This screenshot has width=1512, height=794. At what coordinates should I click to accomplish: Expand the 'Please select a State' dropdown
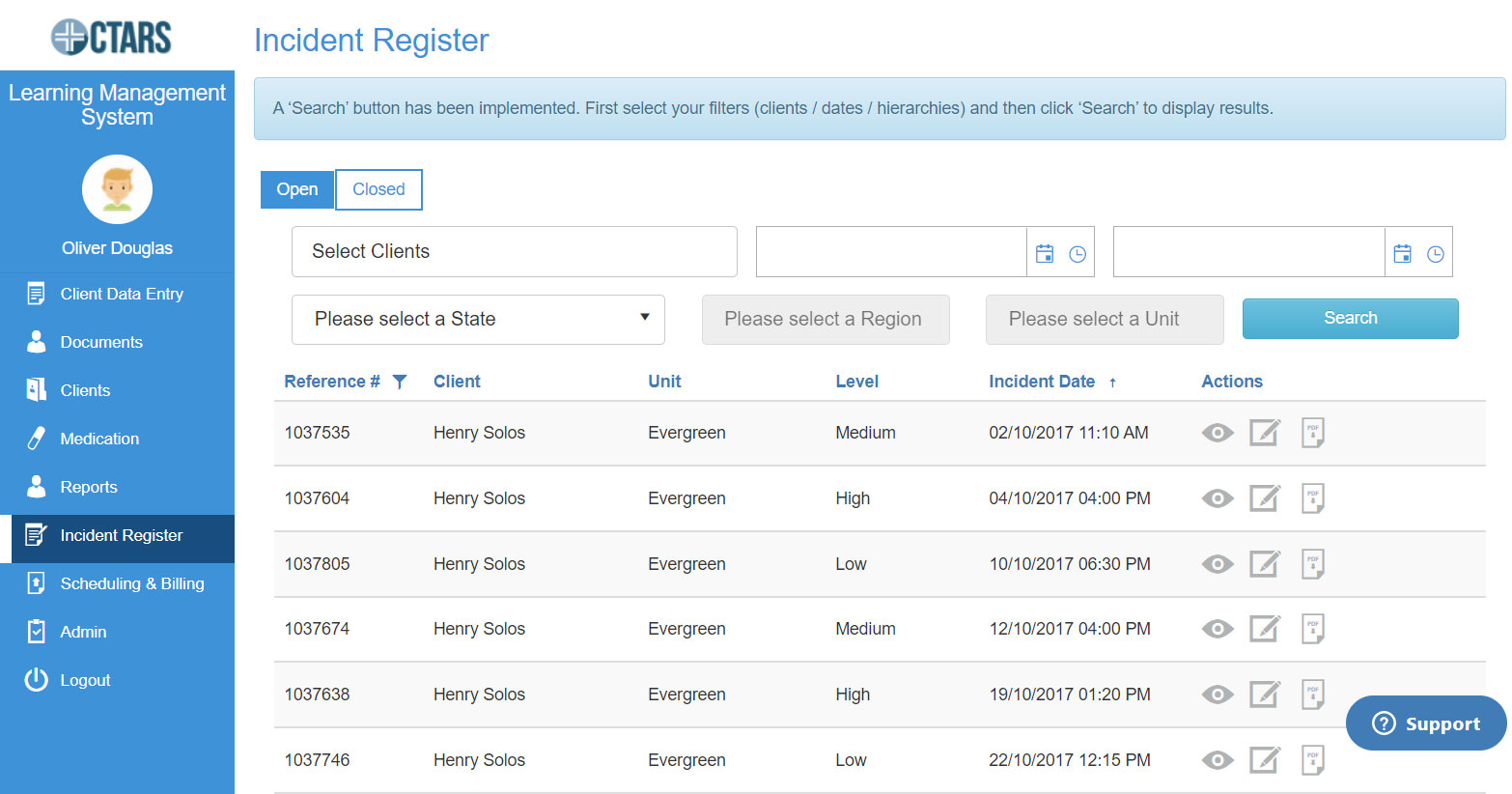click(478, 320)
